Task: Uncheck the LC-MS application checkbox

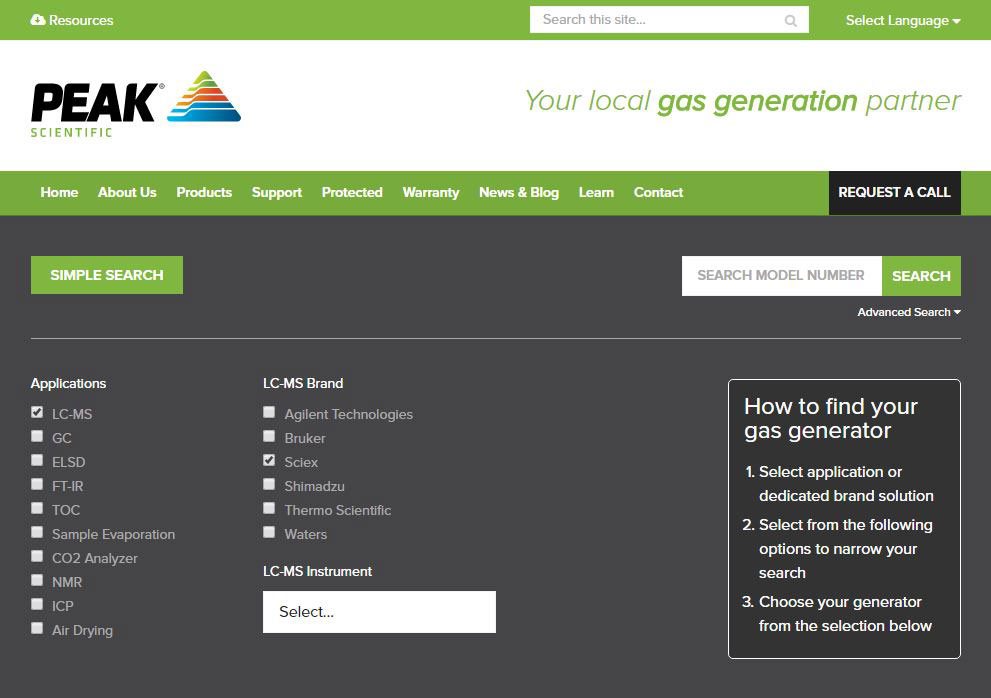Action: coord(37,412)
